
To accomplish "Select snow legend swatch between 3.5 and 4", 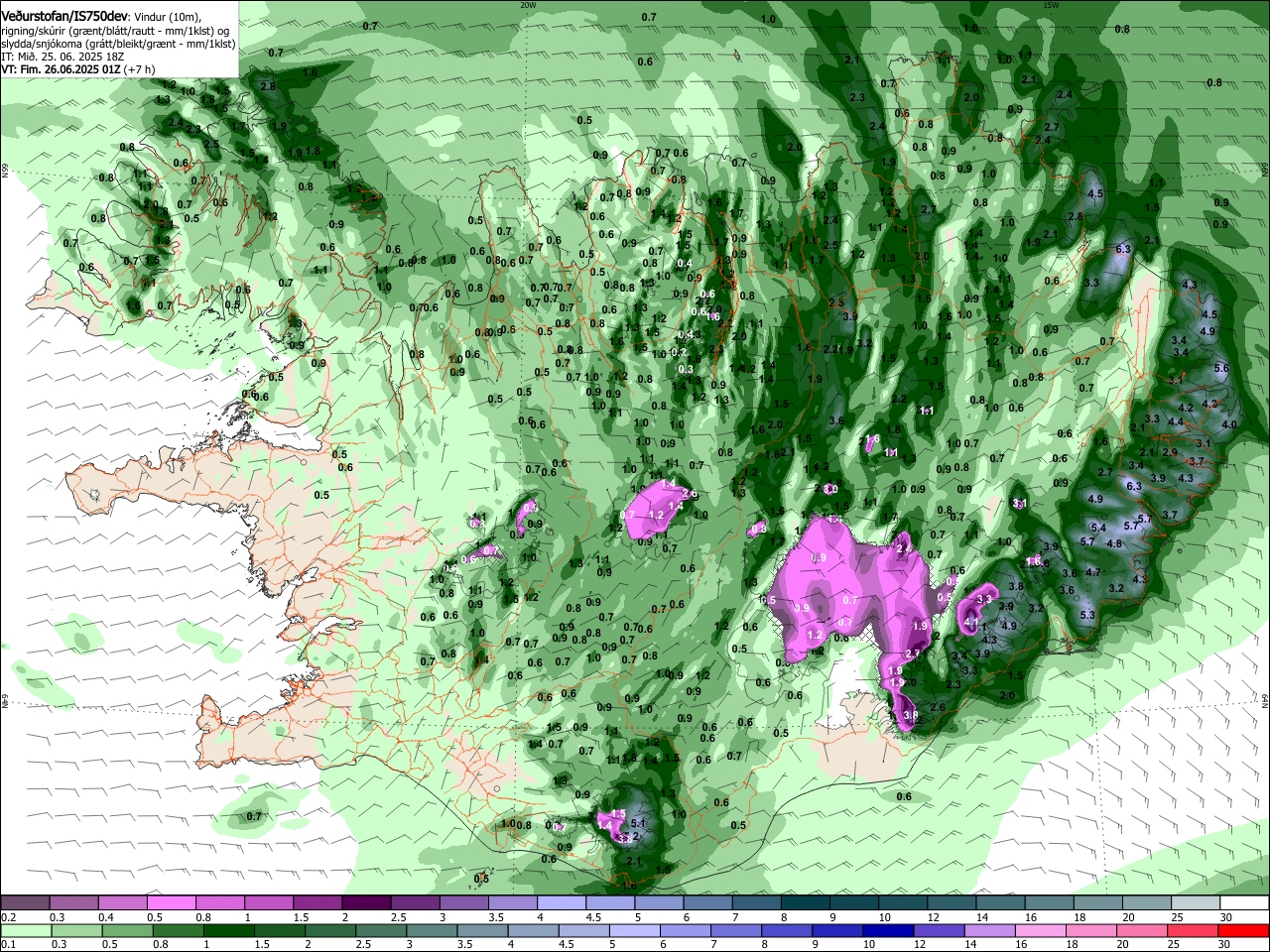I will [x=512, y=903].
